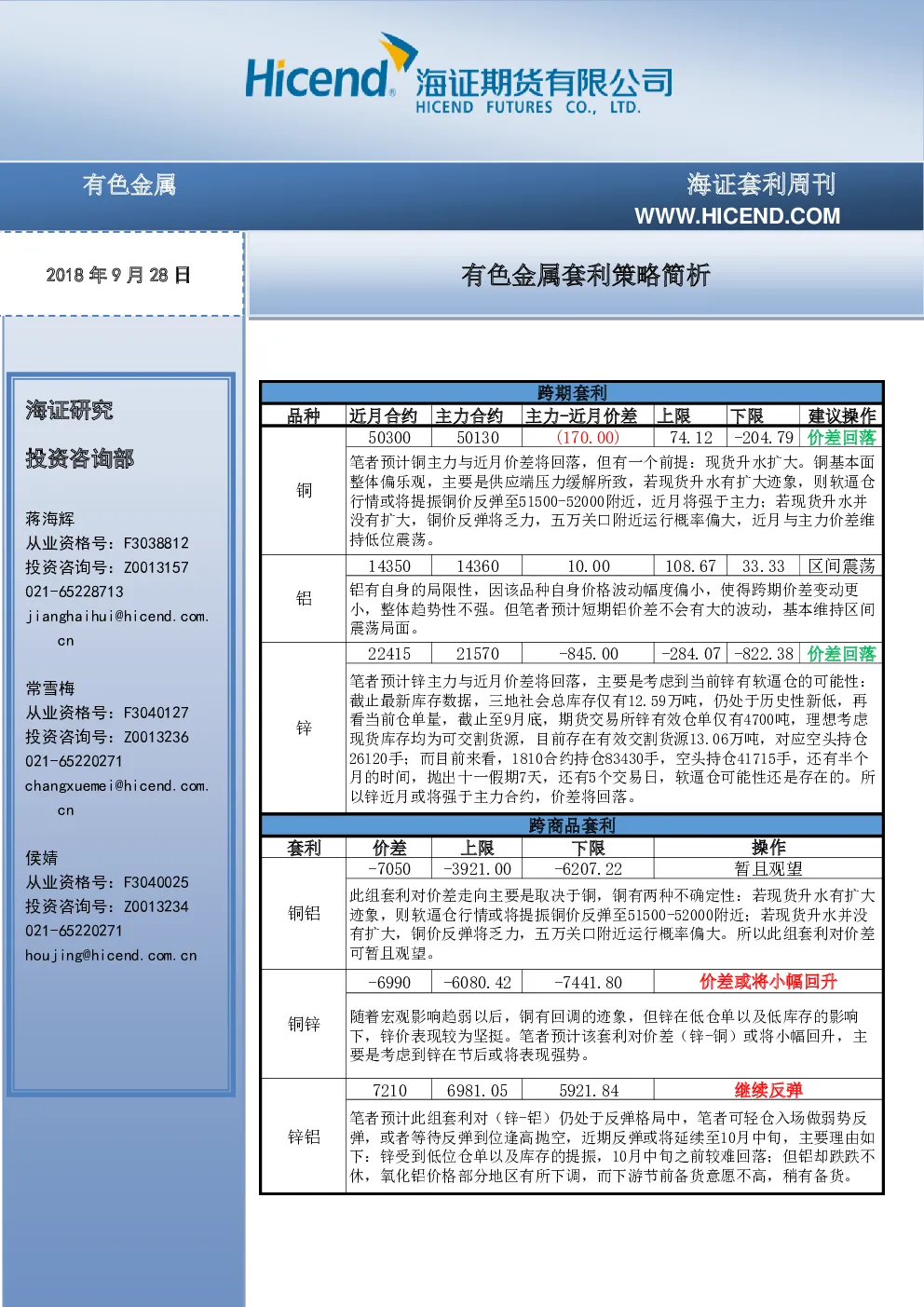
Task: Click green 价差回落 in the zinc row
Action: [x=842, y=654]
